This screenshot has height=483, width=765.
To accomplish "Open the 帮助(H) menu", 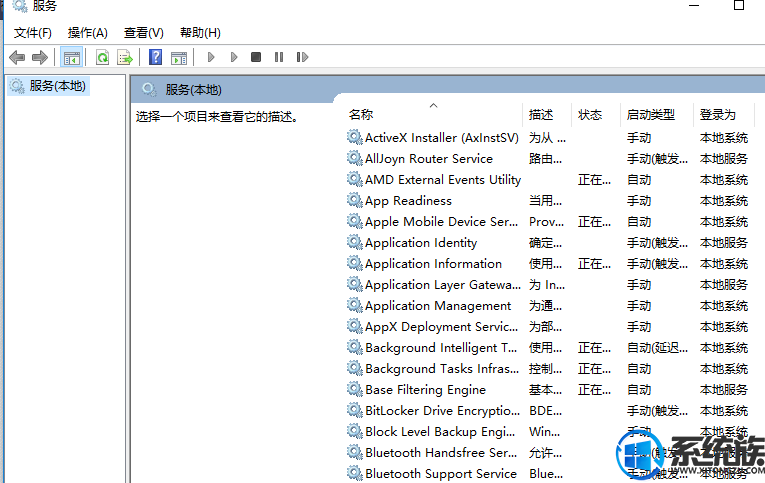I will click(200, 33).
